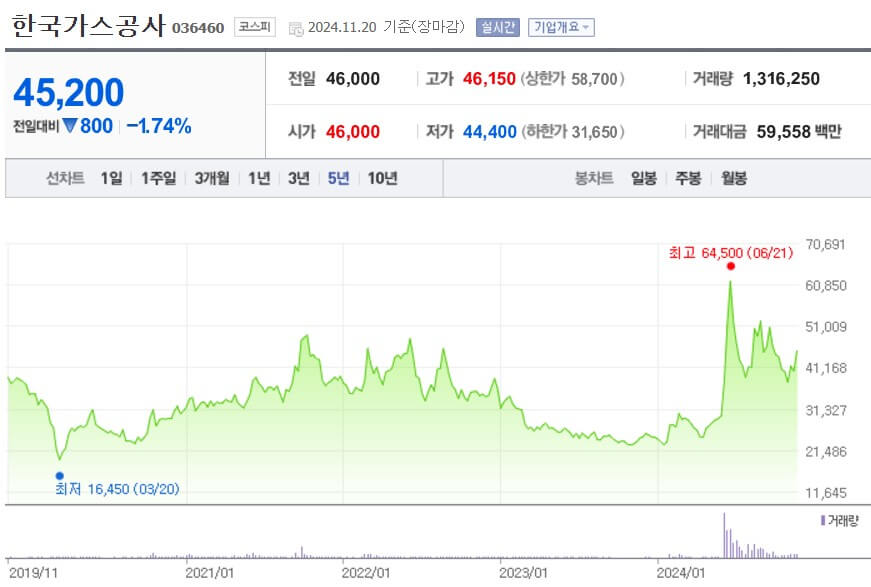Viewport: 871px width, 587px height.
Task: Click the calendar icon beside the date 2024.11.20
Action: tap(296, 28)
